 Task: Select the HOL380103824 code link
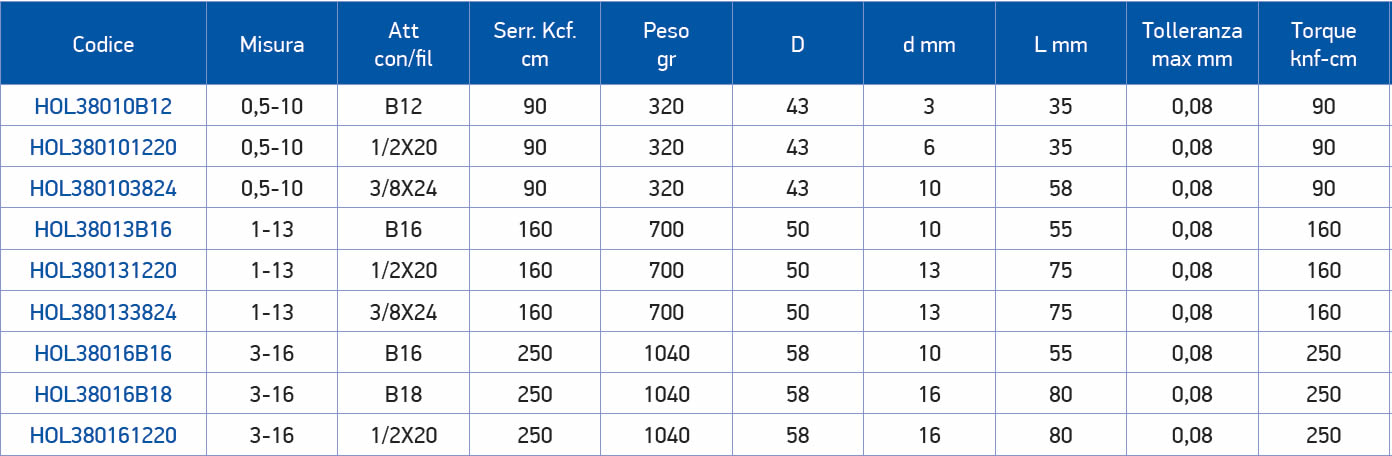point(103,189)
